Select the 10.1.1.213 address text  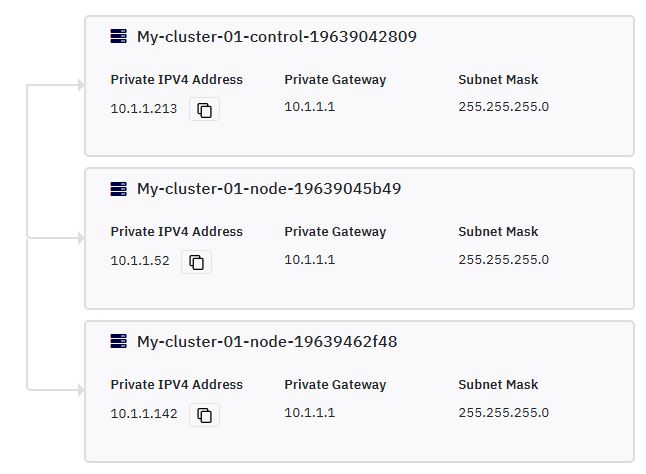(144, 109)
